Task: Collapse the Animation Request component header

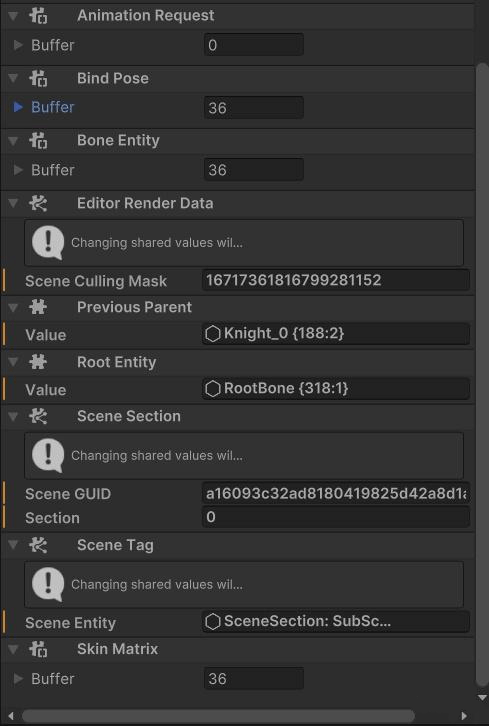Action: click(x=13, y=16)
